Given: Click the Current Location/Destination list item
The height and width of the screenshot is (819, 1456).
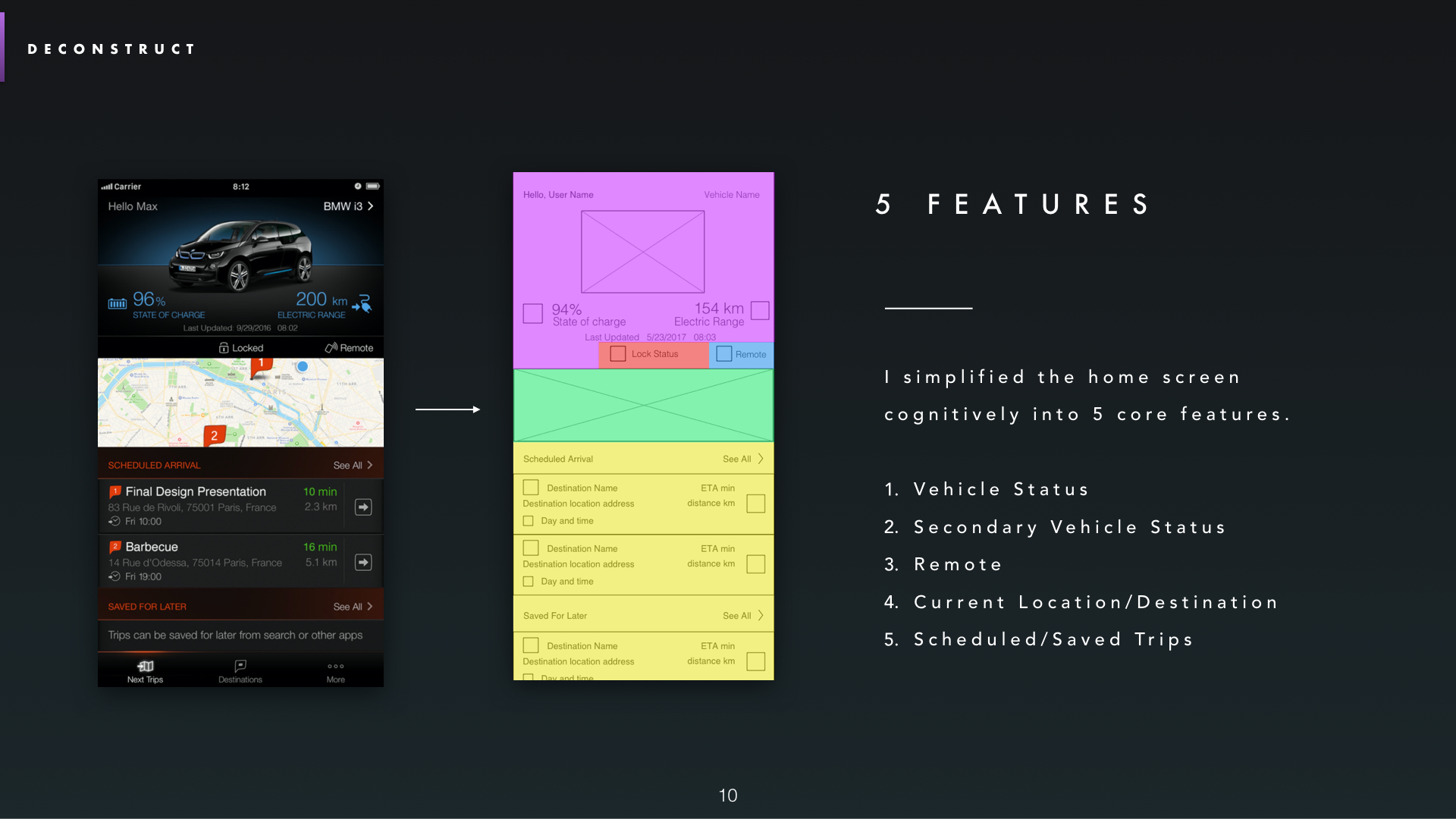Looking at the screenshot, I should tap(1081, 602).
